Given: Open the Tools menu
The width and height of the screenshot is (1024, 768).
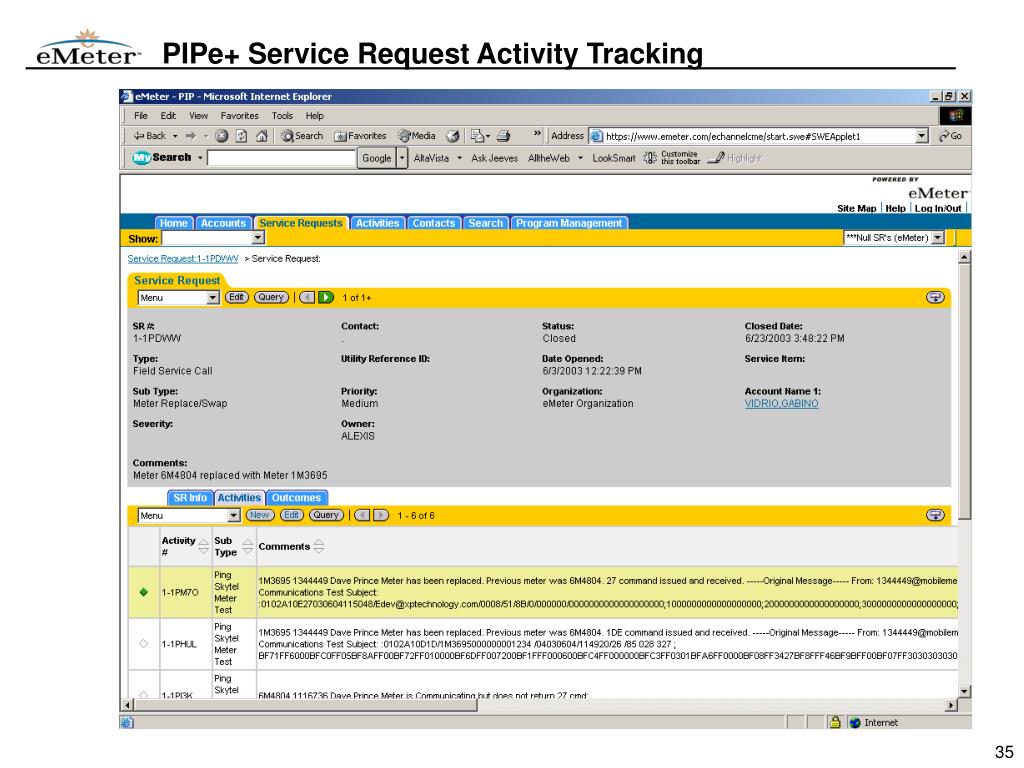Looking at the screenshot, I should click(282, 116).
